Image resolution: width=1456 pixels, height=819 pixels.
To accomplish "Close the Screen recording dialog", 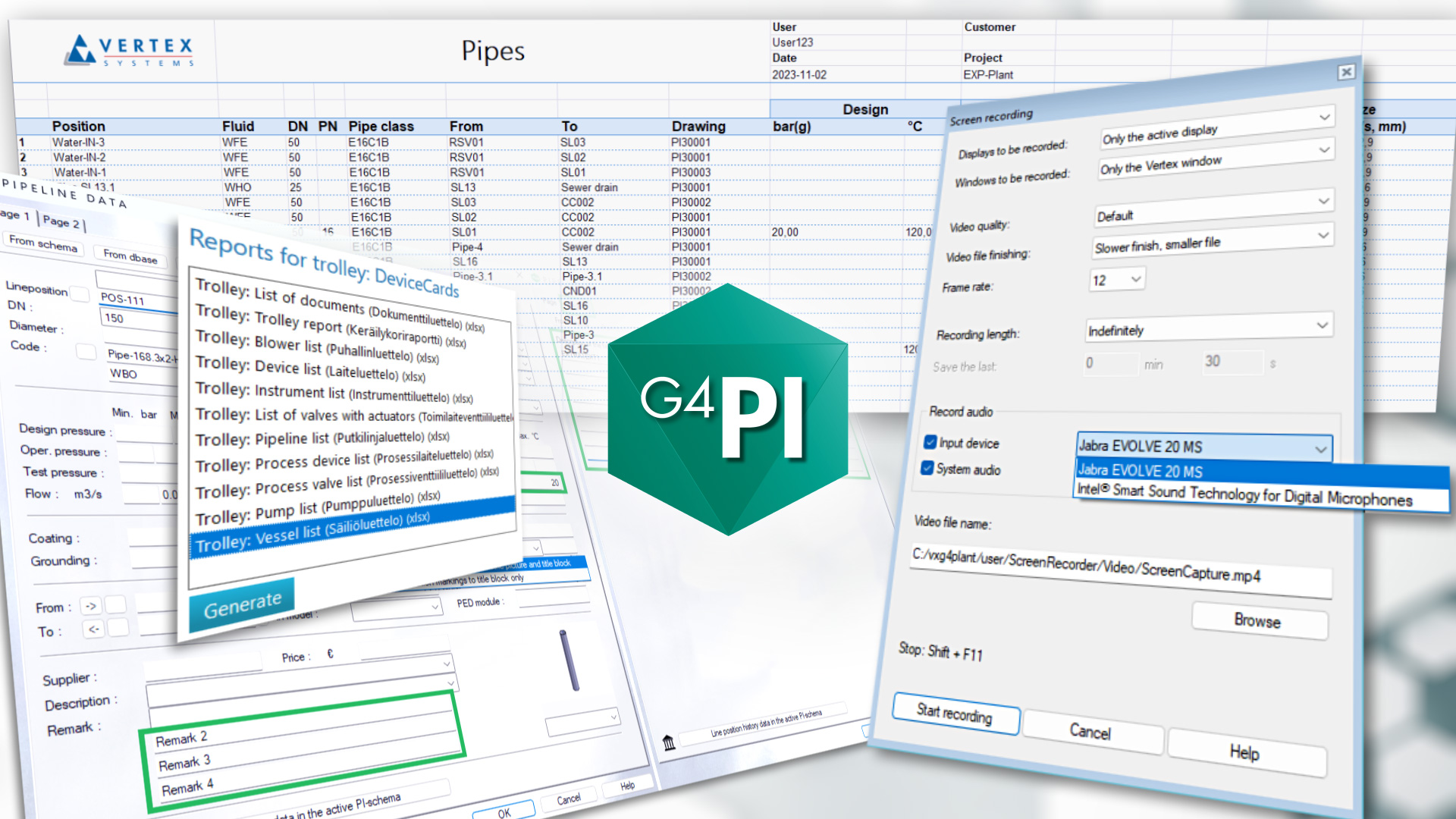I will (x=1346, y=72).
